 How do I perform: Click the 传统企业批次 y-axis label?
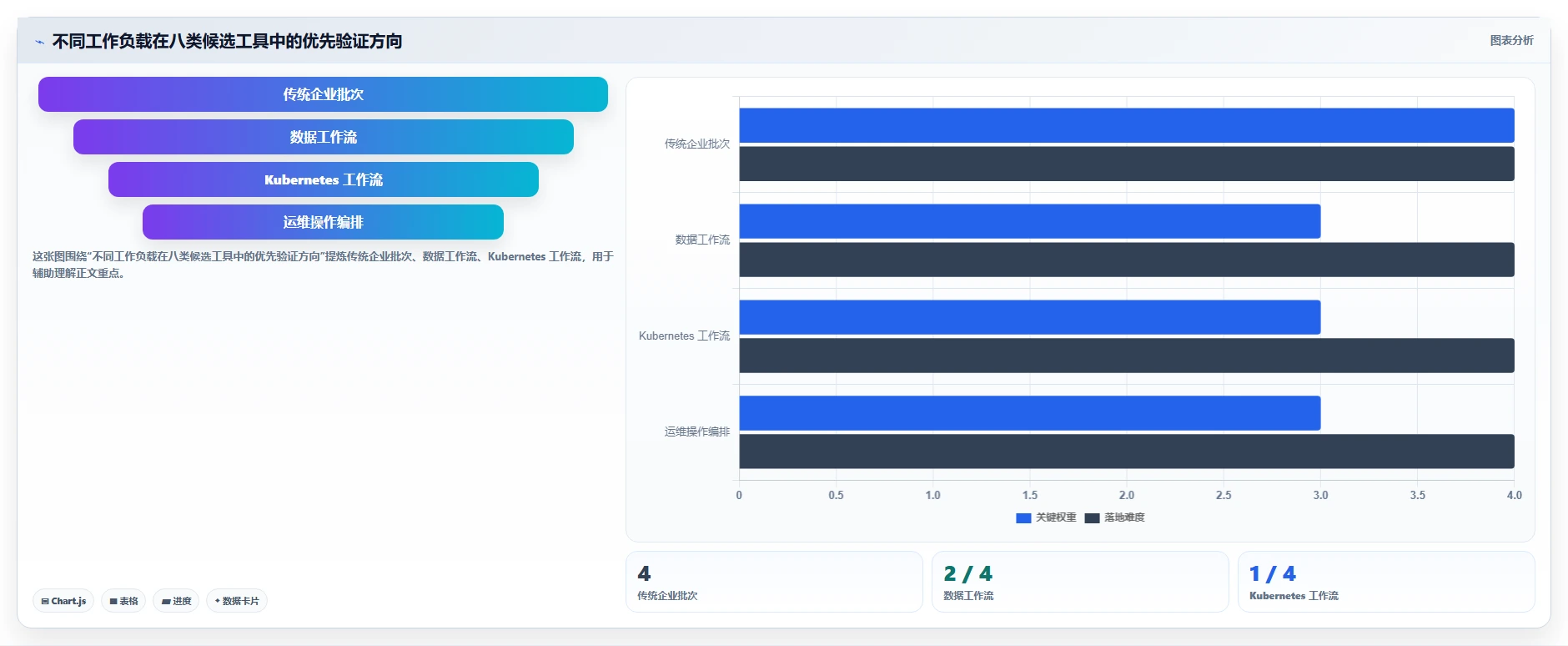(x=697, y=144)
